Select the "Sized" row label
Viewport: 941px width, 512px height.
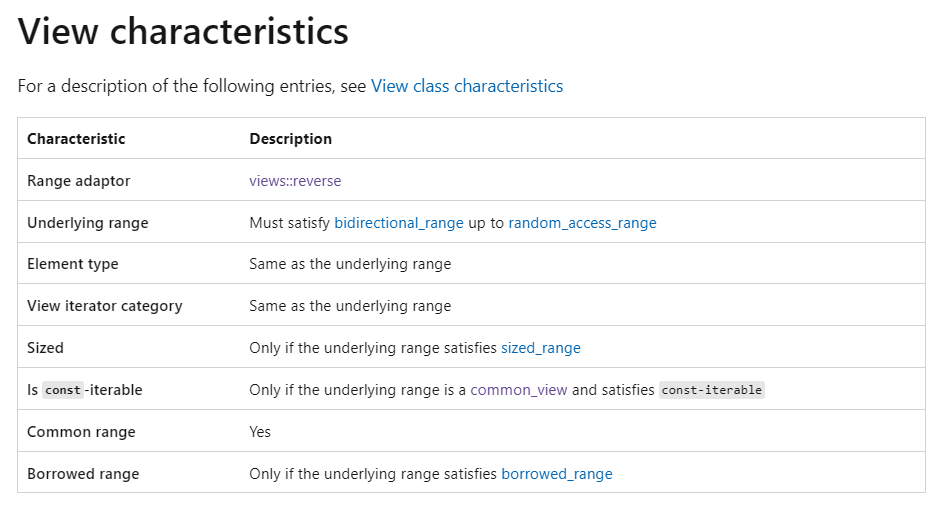[45, 348]
